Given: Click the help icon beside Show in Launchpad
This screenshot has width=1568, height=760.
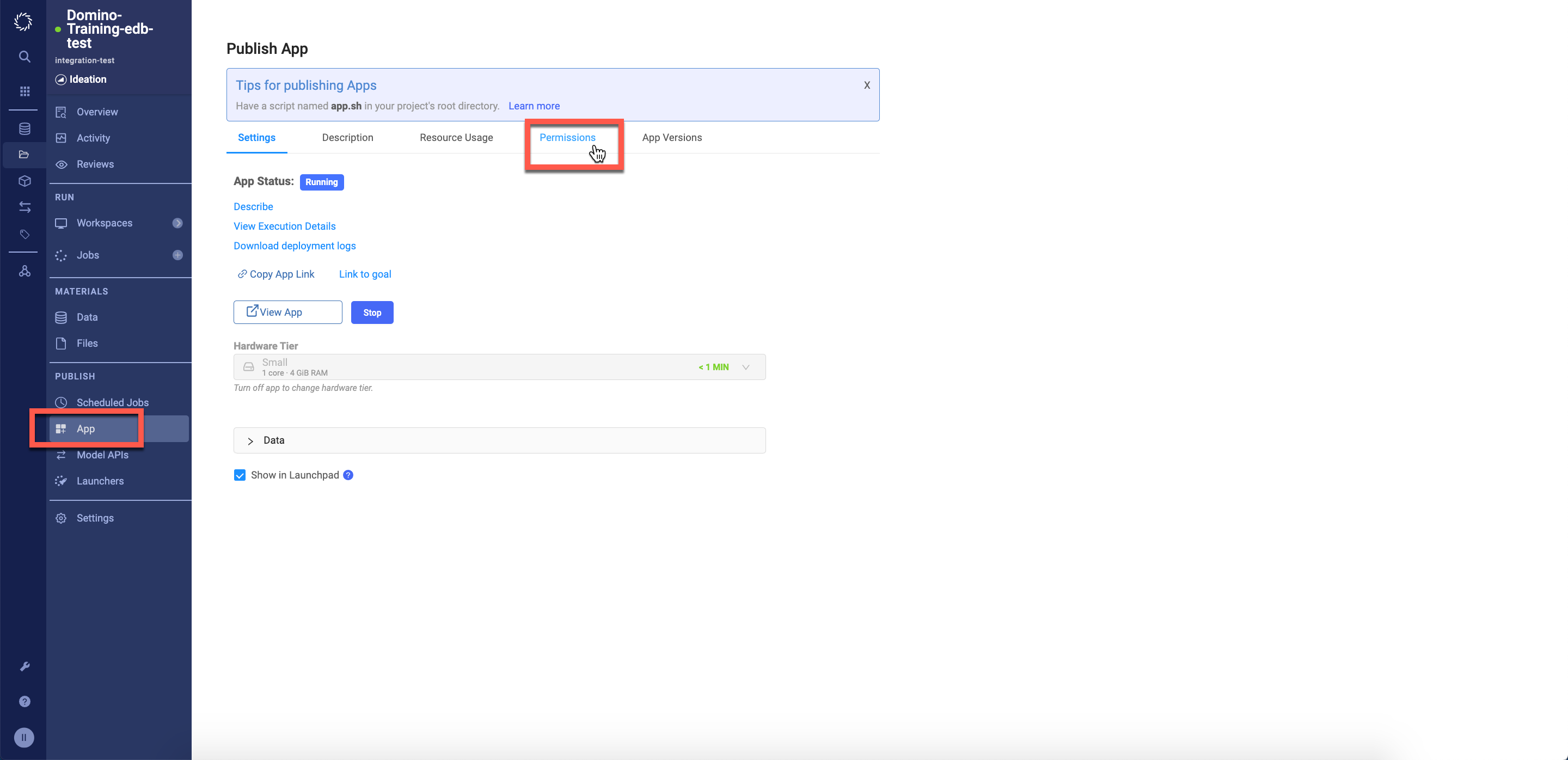Looking at the screenshot, I should click(348, 475).
